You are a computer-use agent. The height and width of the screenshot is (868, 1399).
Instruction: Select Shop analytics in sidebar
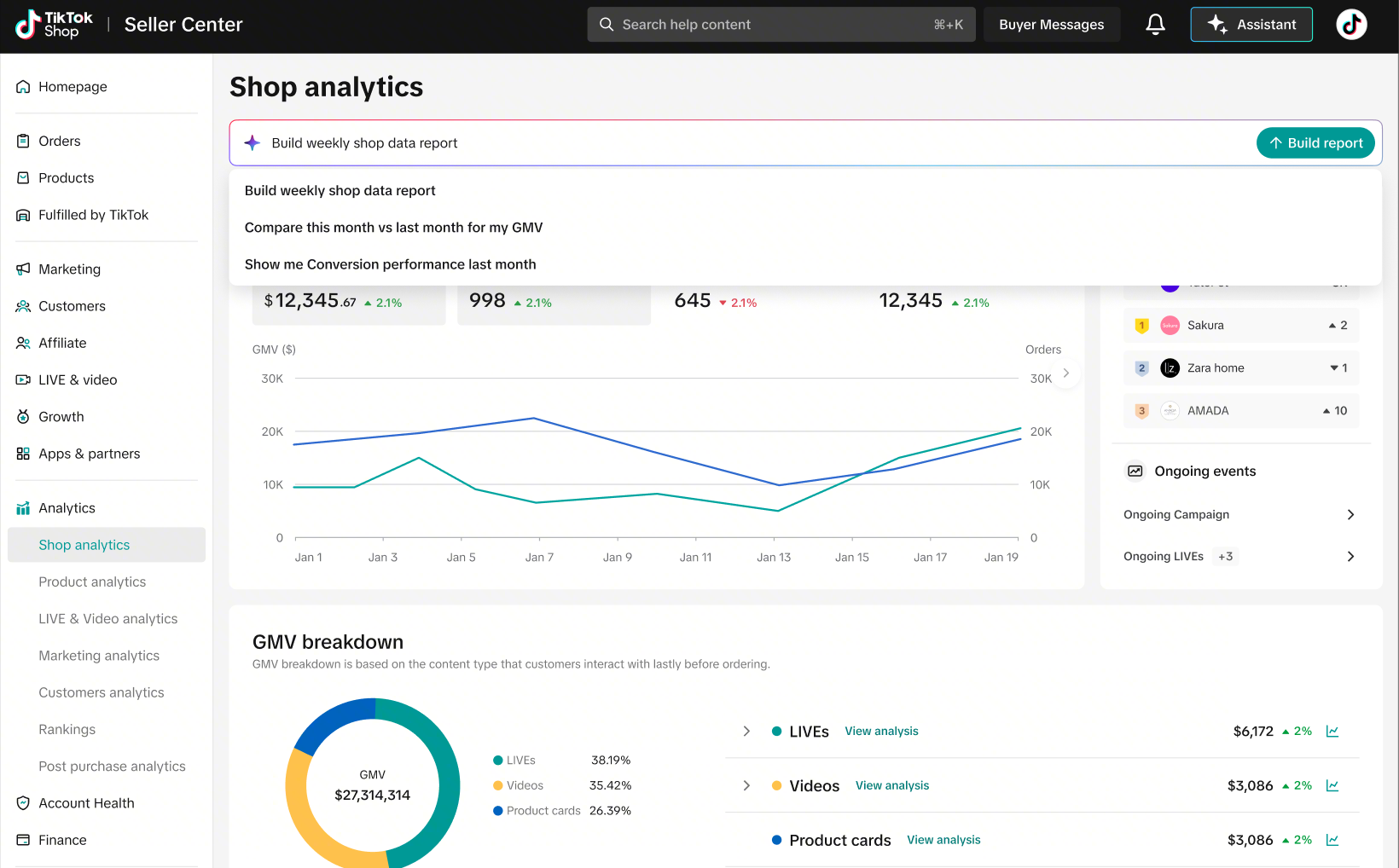107,546
